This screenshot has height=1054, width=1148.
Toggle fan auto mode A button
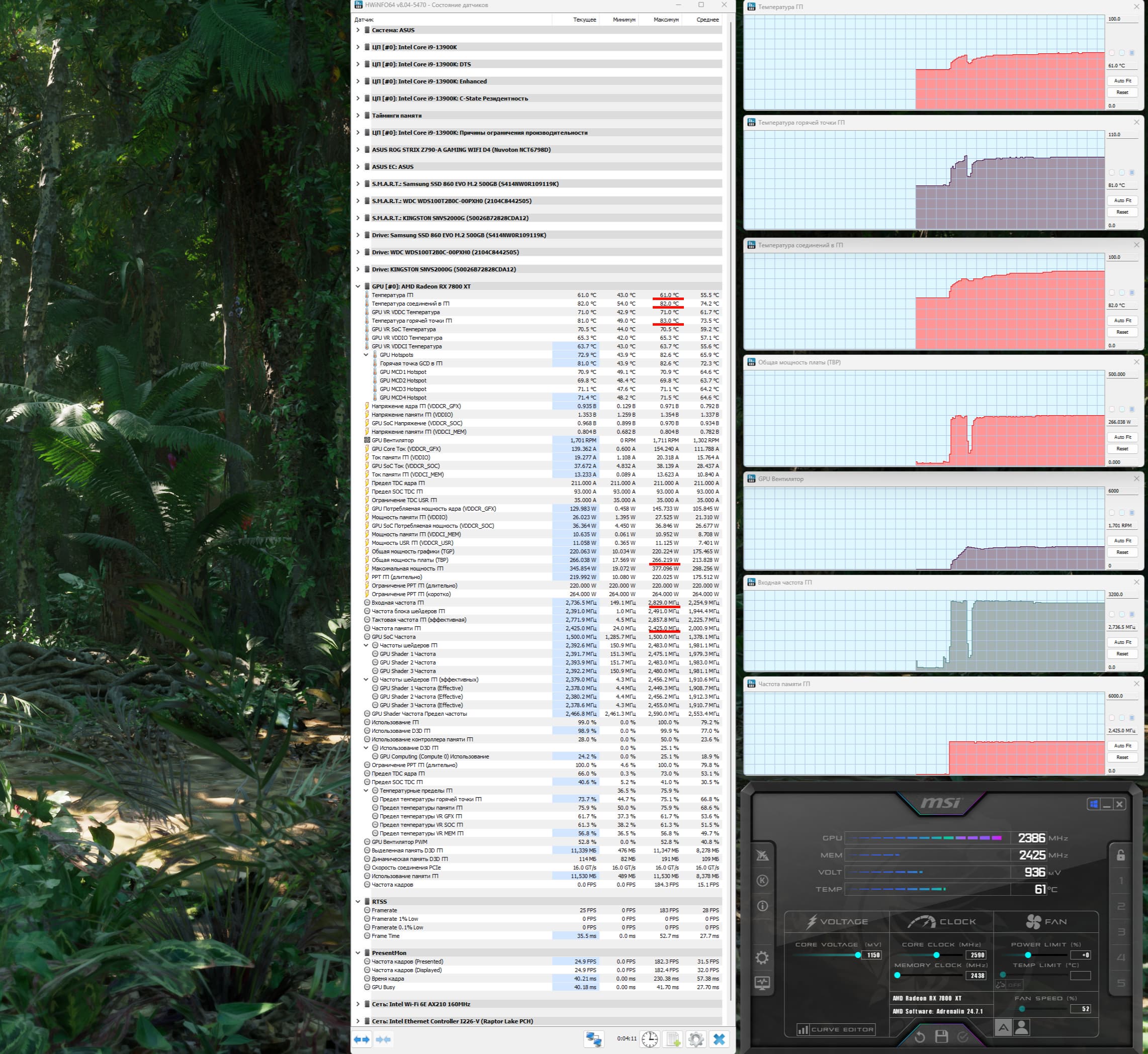coord(1003,1028)
